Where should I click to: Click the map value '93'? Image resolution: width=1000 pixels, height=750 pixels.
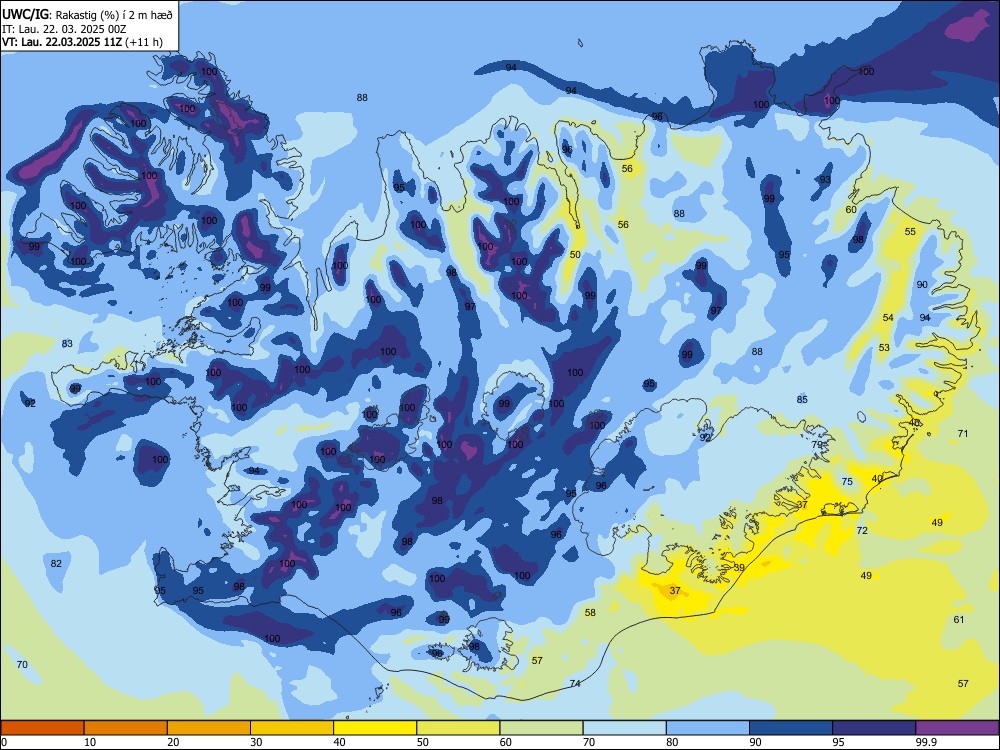click(x=825, y=180)
